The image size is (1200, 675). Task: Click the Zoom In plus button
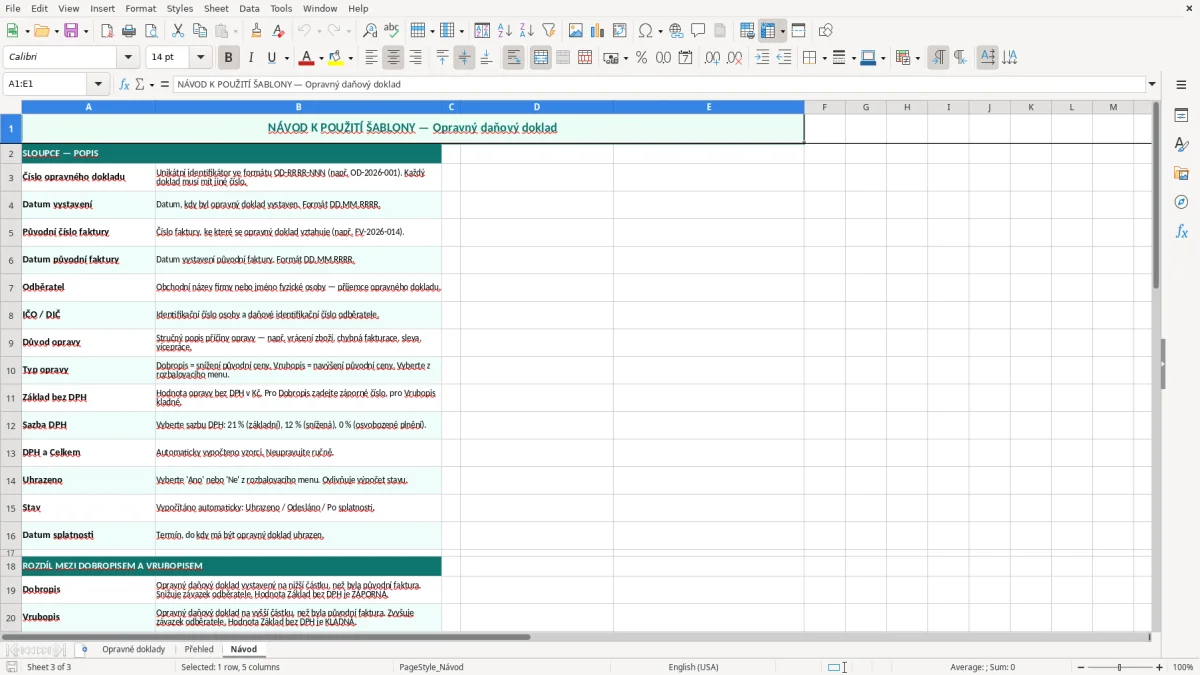pos(1160,667)
